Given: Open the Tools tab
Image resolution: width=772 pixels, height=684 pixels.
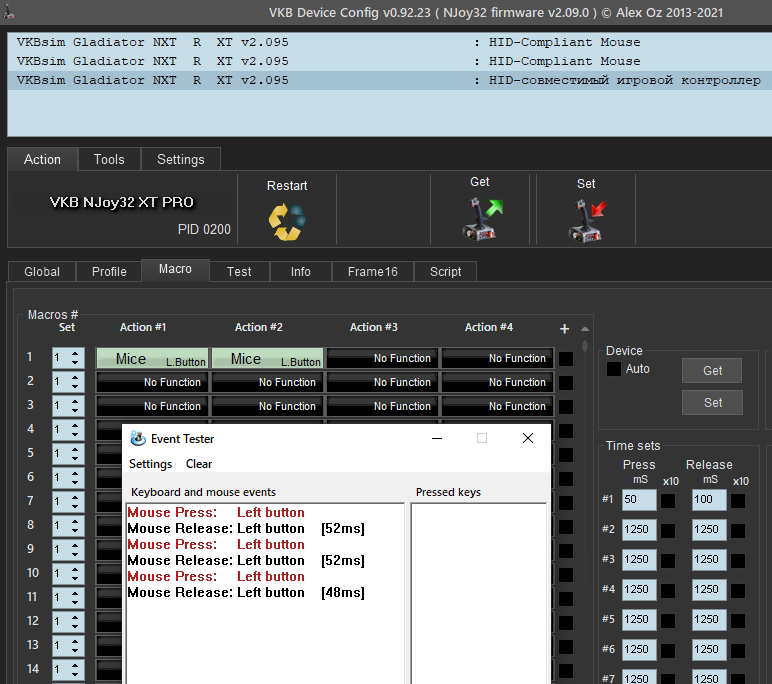Looking at the screenshot, I should click(109, 160).
